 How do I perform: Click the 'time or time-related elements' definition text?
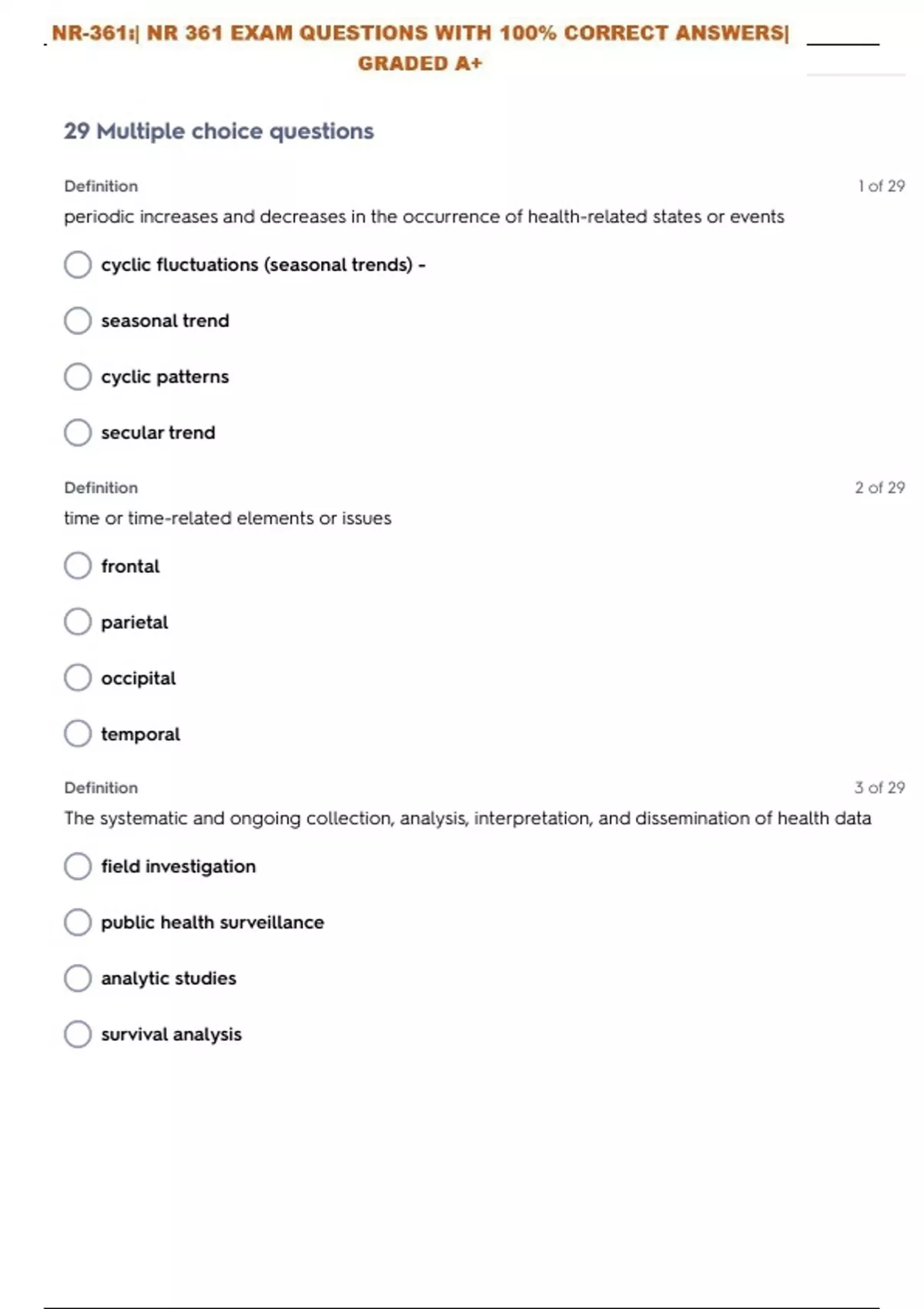[227, 518]
